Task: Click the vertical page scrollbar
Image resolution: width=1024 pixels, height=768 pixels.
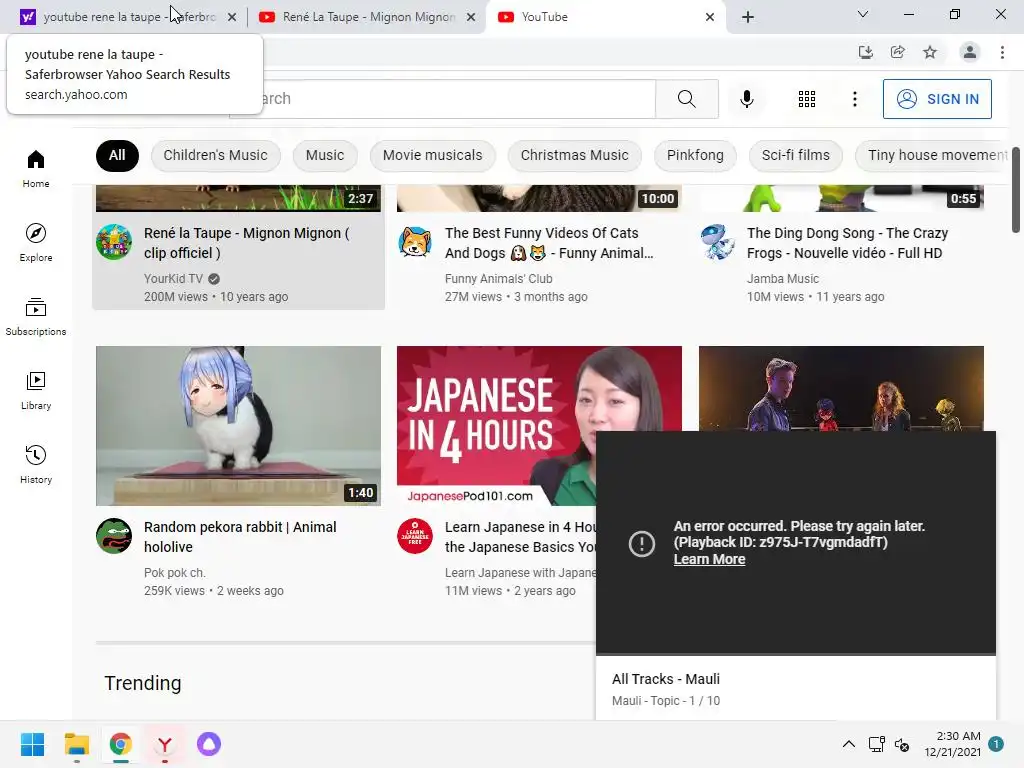Action: point(1016,190)
